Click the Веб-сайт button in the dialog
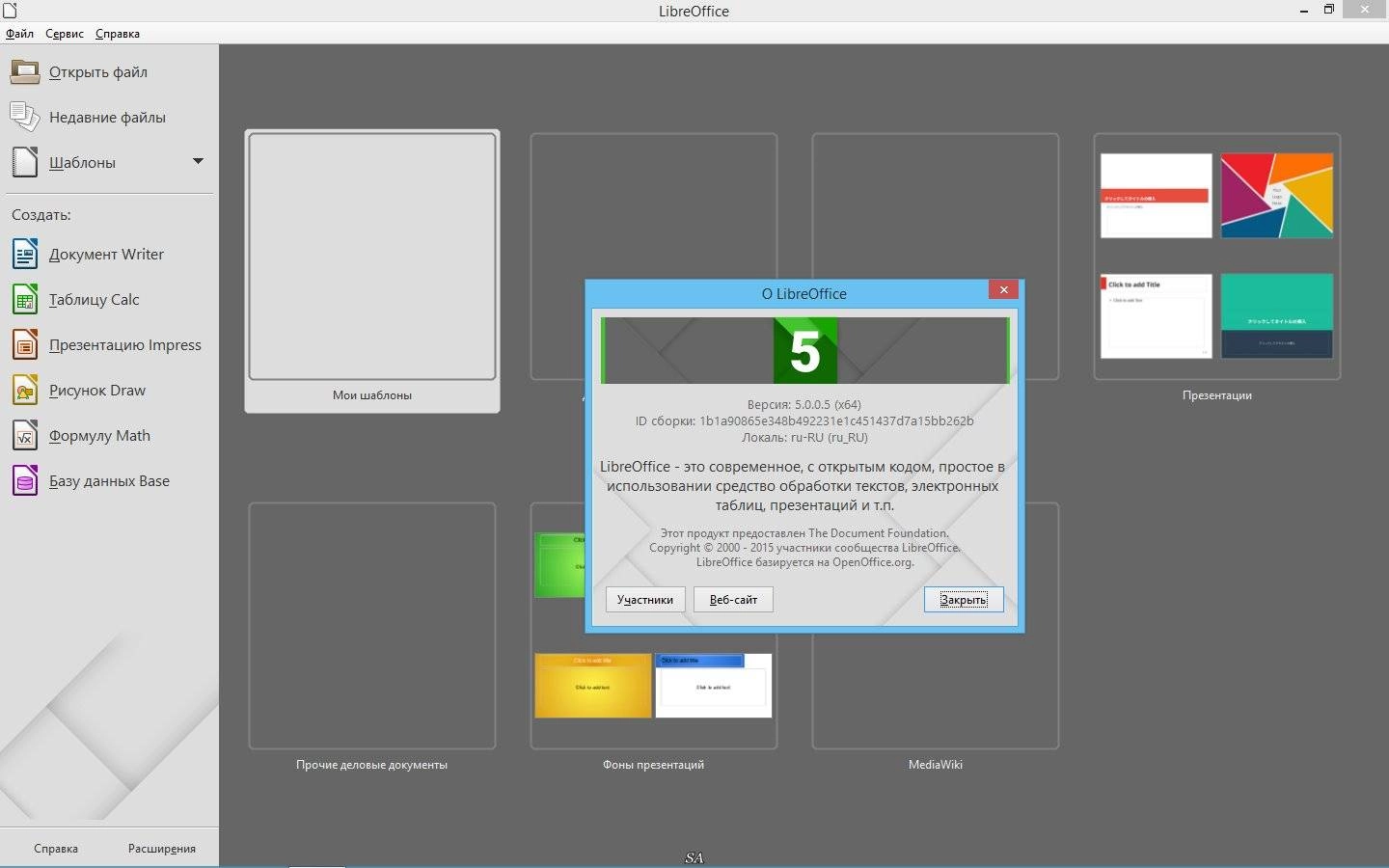Viewport: 1389px width, 868px height. click(733, 600)
